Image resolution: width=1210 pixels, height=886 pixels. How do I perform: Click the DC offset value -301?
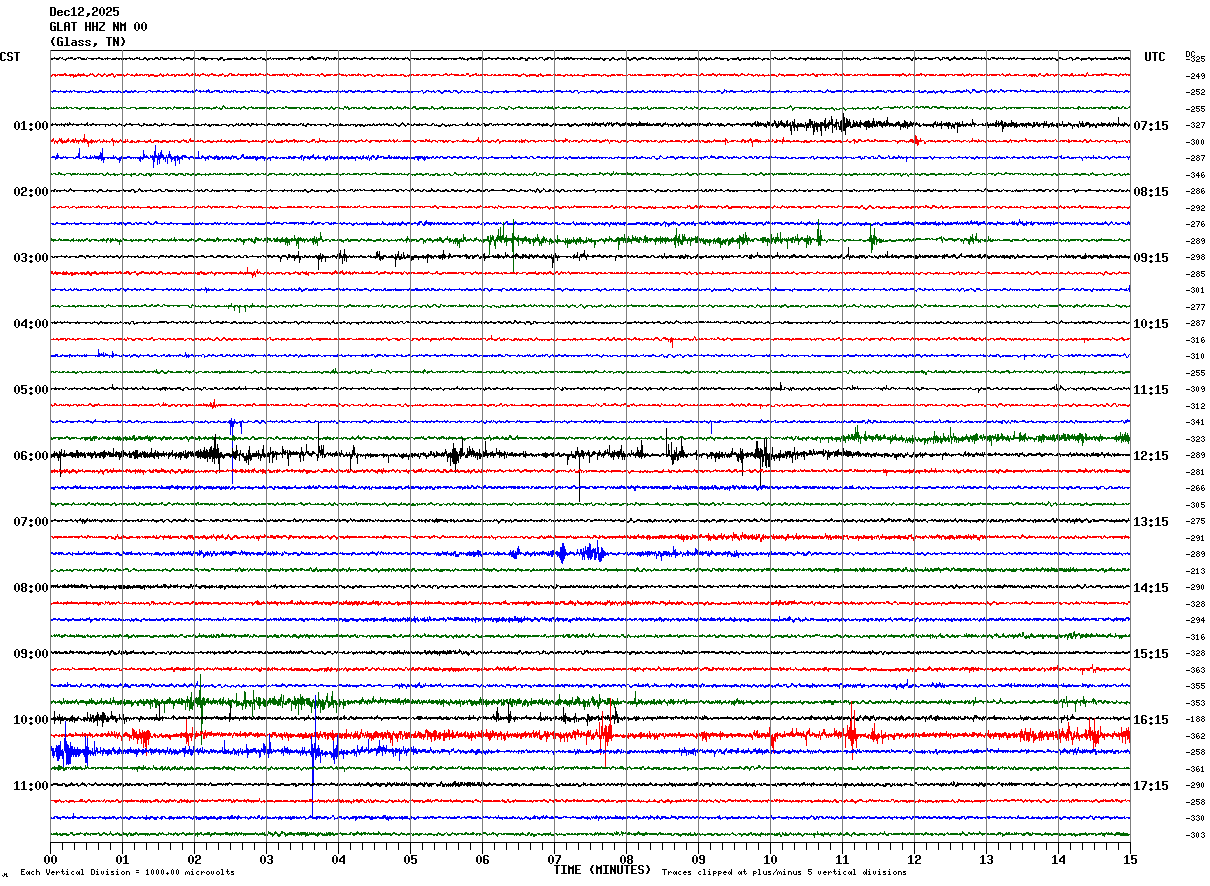(1195, 291)
